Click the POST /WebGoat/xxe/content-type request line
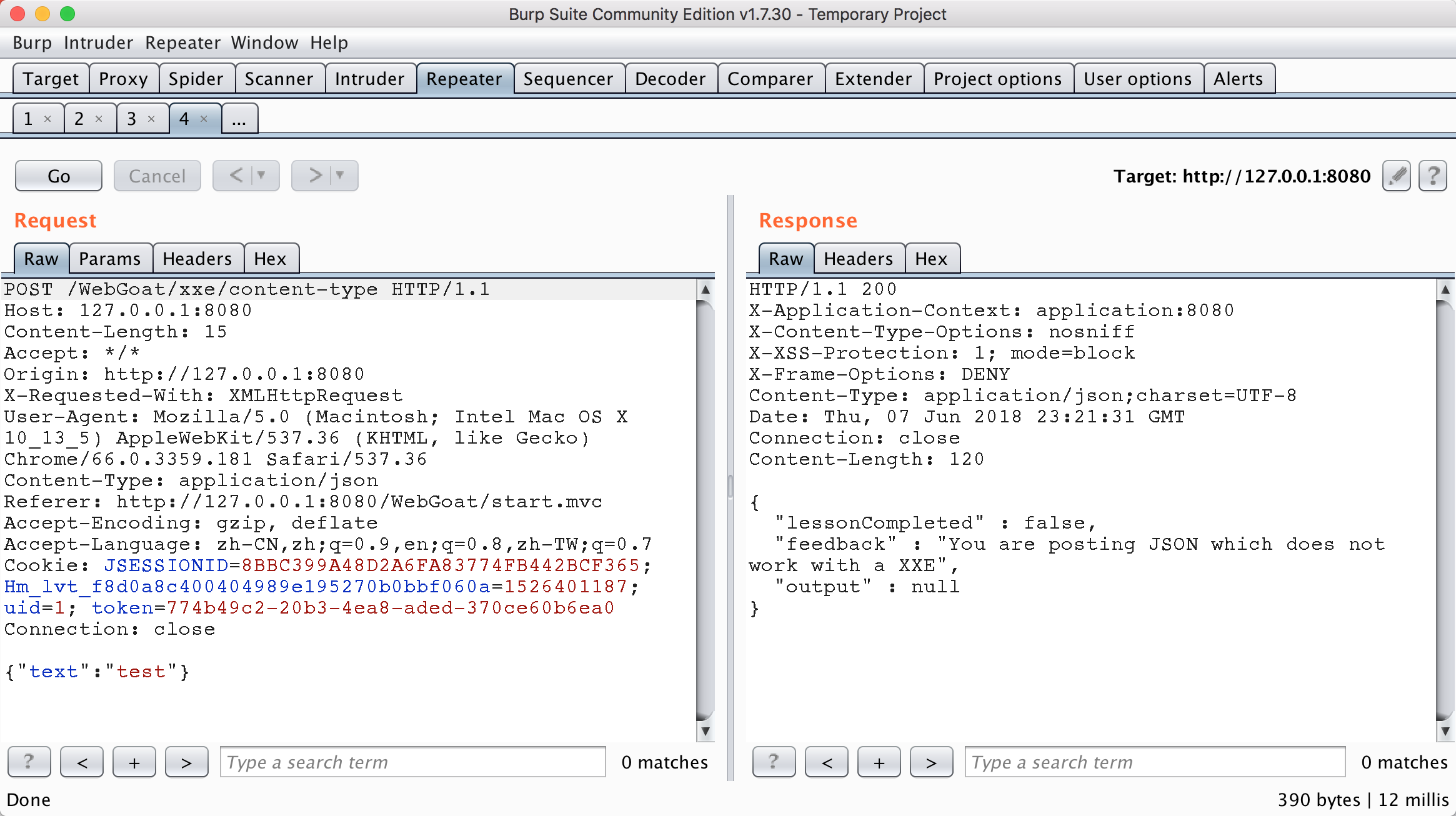The image size is (1456, 816). pyautogui.click(x=247, y=289)
